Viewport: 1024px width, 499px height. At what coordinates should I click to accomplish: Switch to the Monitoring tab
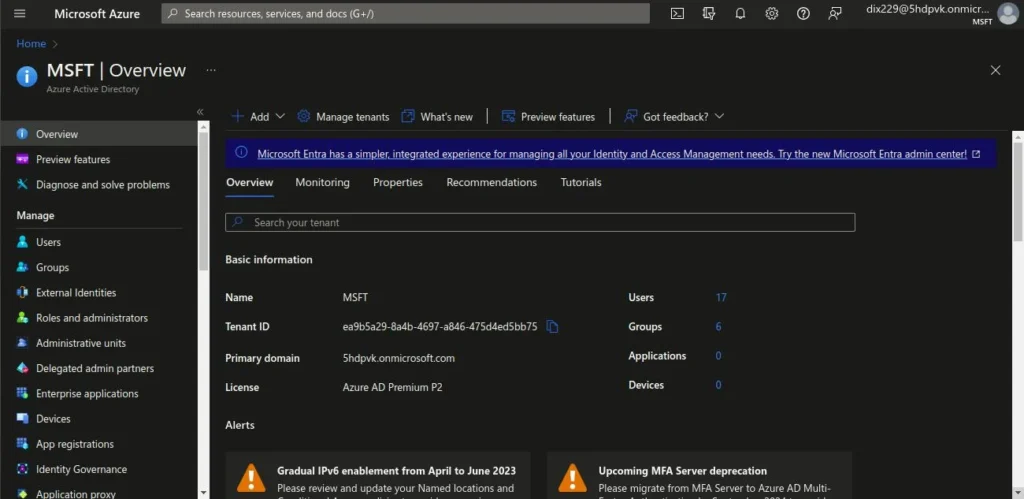click(322, 183)
